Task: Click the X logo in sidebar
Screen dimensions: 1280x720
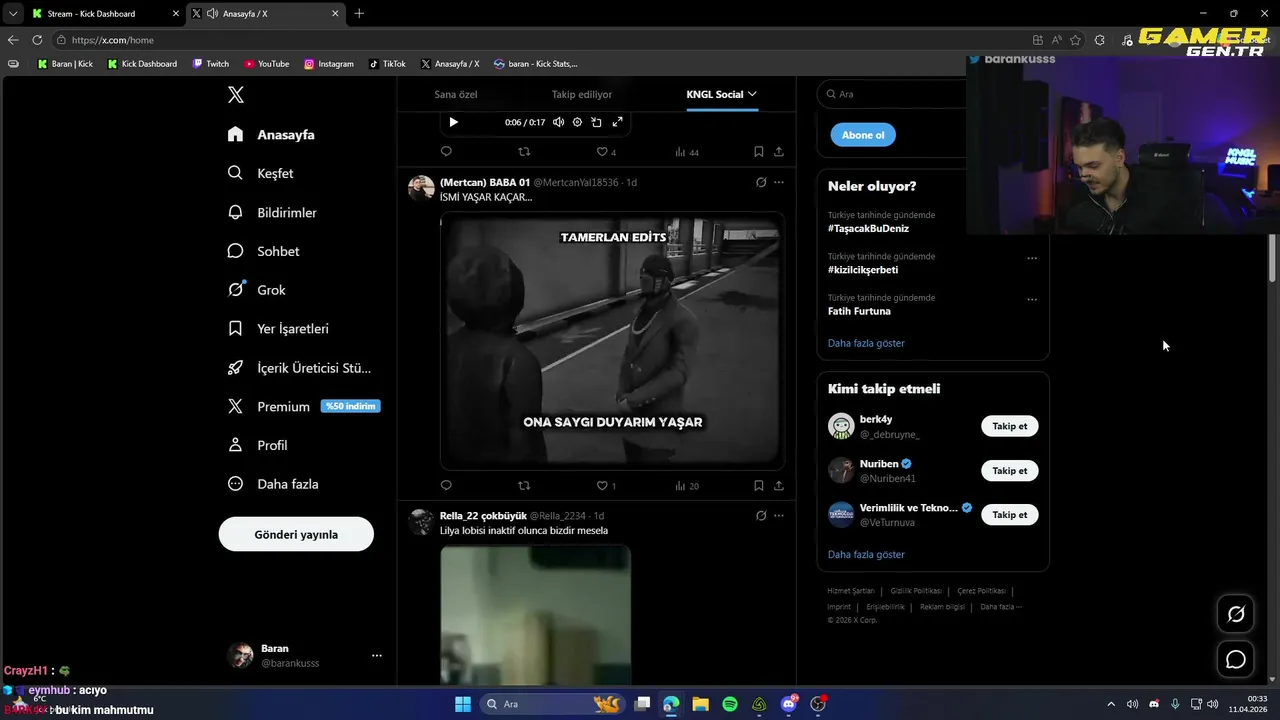Action: pyautogui.click(x=235, y=95)
